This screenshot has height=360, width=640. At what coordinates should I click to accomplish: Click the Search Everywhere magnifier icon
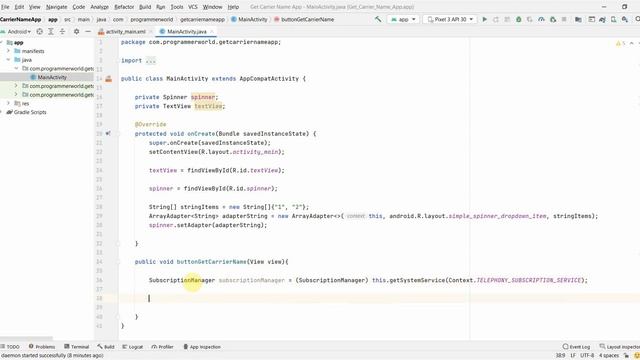pos(637,19)
